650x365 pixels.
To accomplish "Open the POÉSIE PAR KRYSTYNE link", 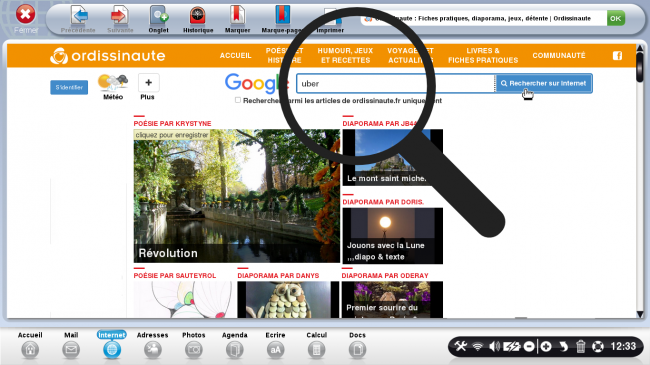I will pyautogui.click(x=172, y=124).
